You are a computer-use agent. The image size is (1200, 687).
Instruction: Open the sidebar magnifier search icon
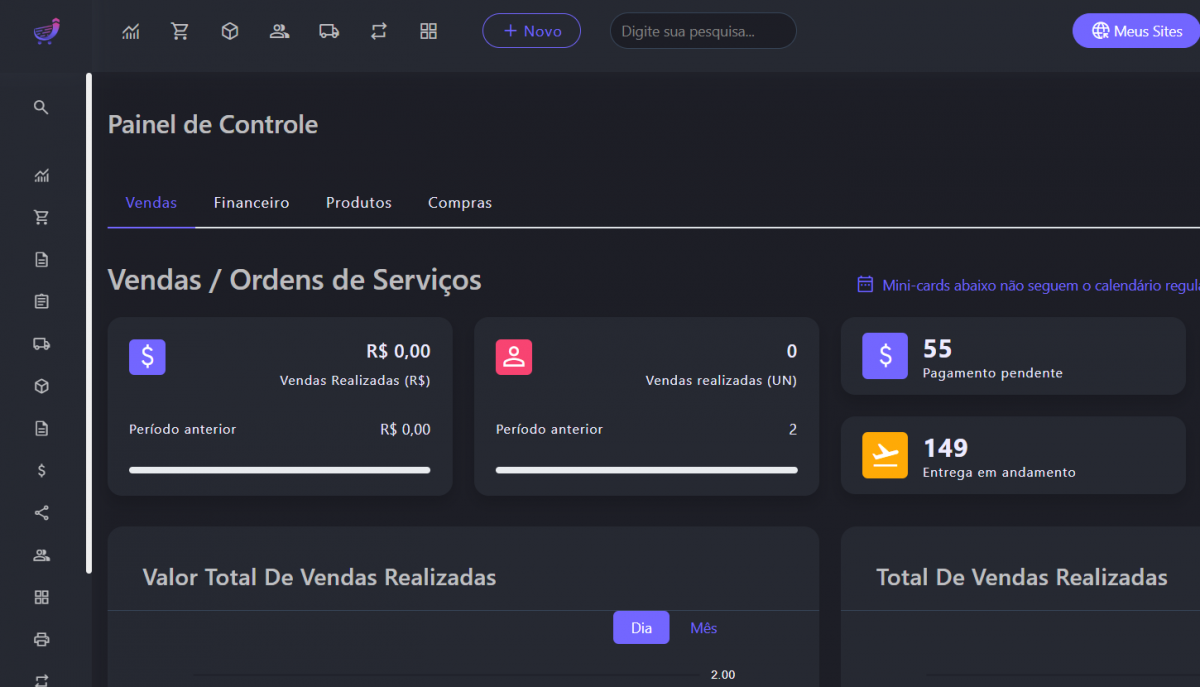coord(41,107)
